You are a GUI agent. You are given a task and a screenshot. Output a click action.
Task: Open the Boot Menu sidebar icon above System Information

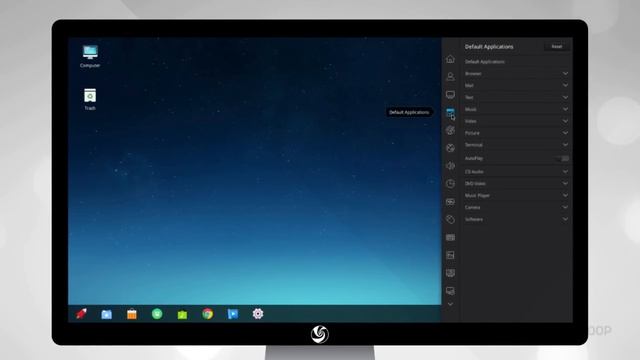[450, 273]
